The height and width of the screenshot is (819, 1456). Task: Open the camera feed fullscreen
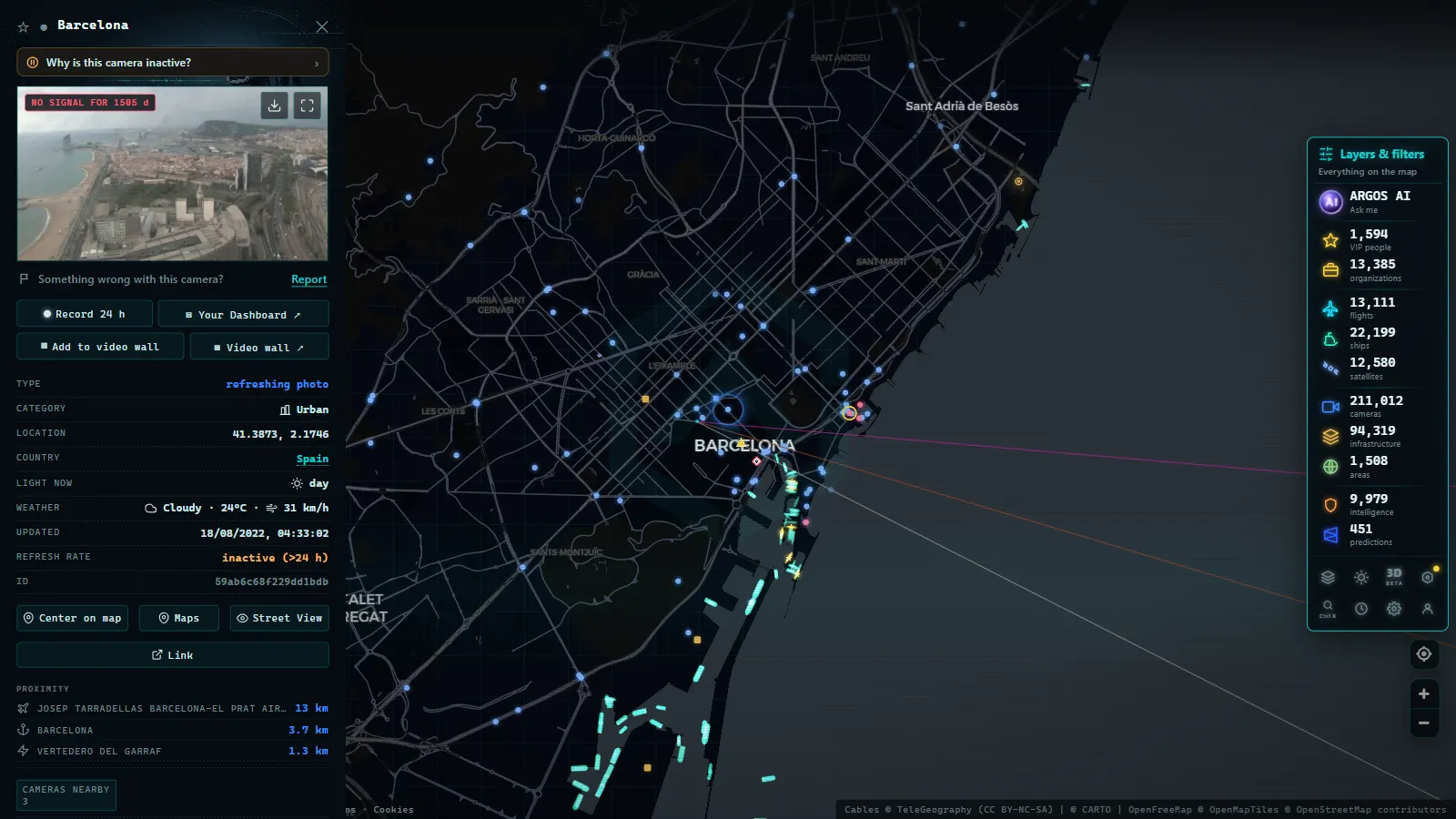click(x=308, y=106)
